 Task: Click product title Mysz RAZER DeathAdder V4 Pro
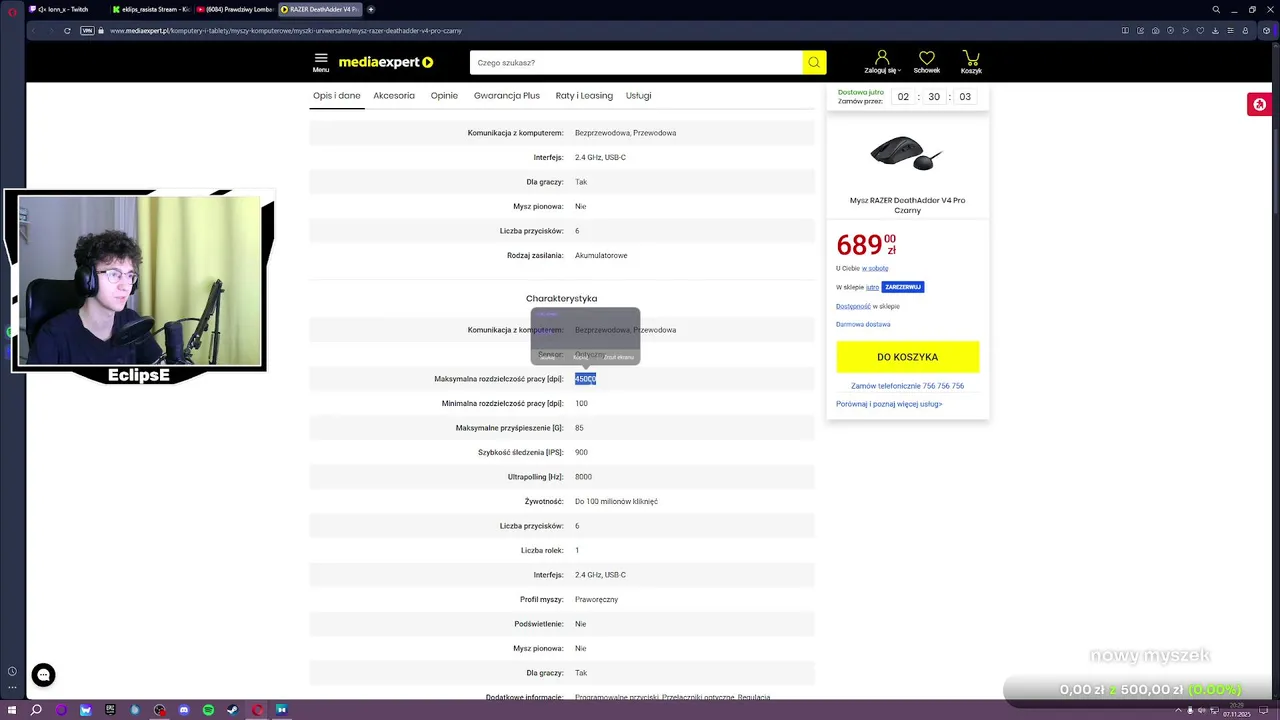[907, 205]
